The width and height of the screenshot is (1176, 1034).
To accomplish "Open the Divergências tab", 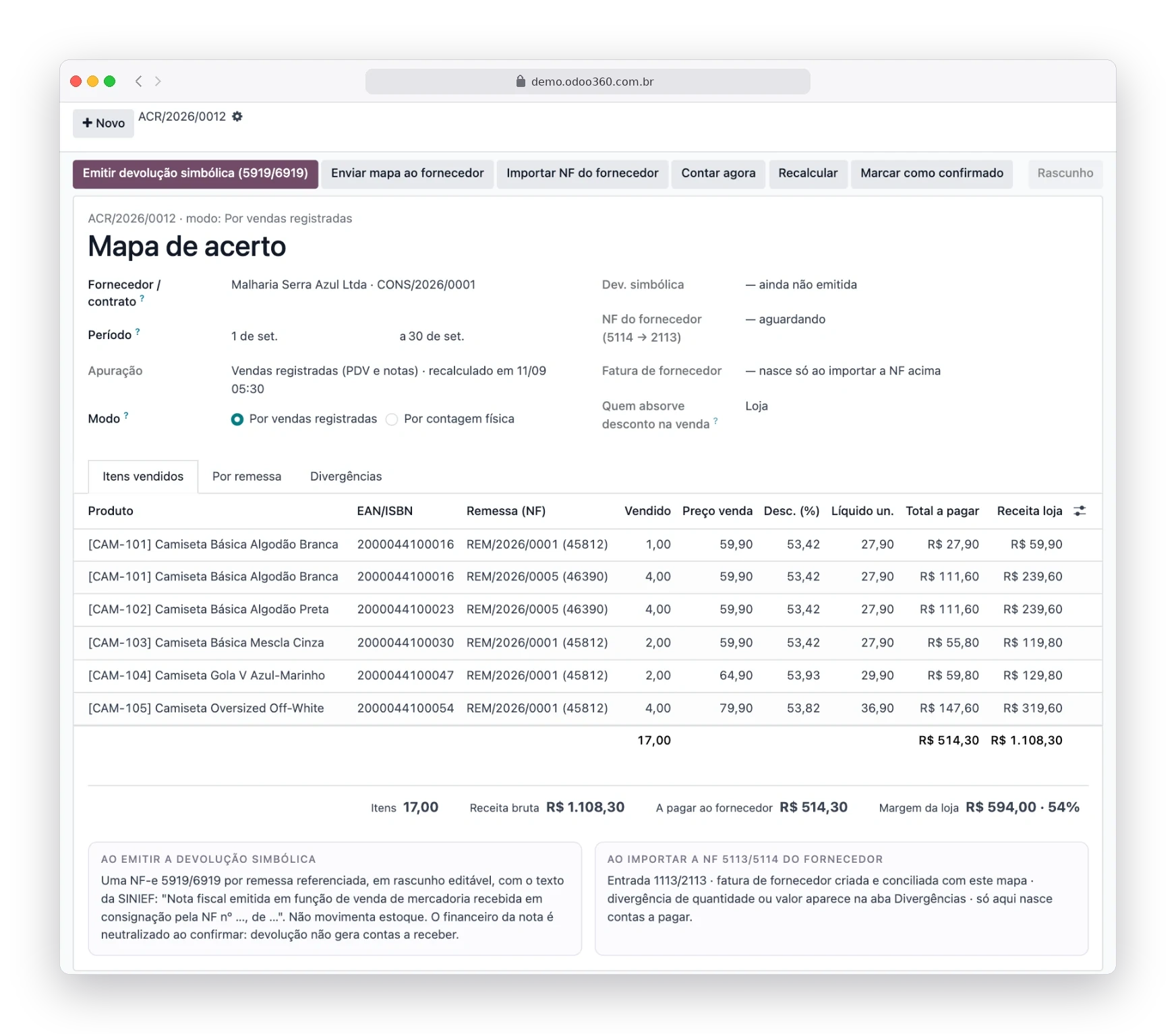I will pyautogui.click(x=346, y=477).
